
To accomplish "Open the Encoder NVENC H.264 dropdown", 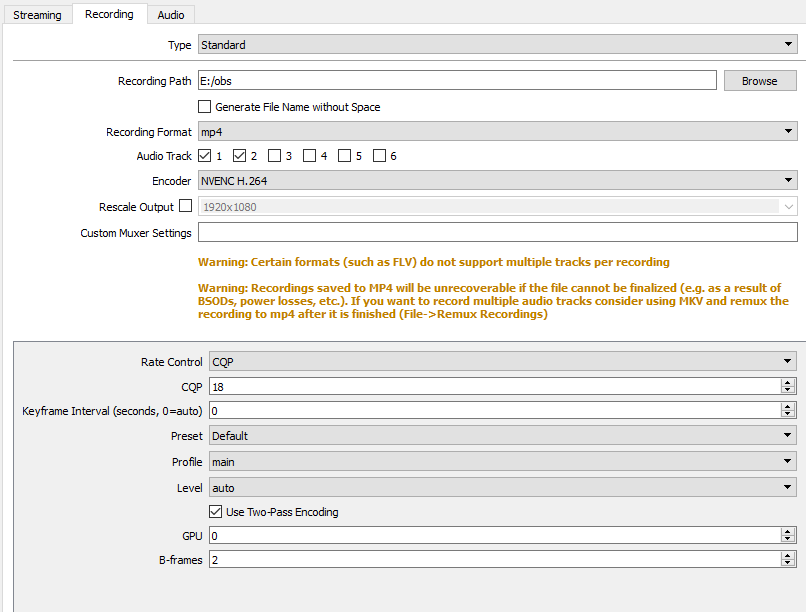I will [498, 180].
